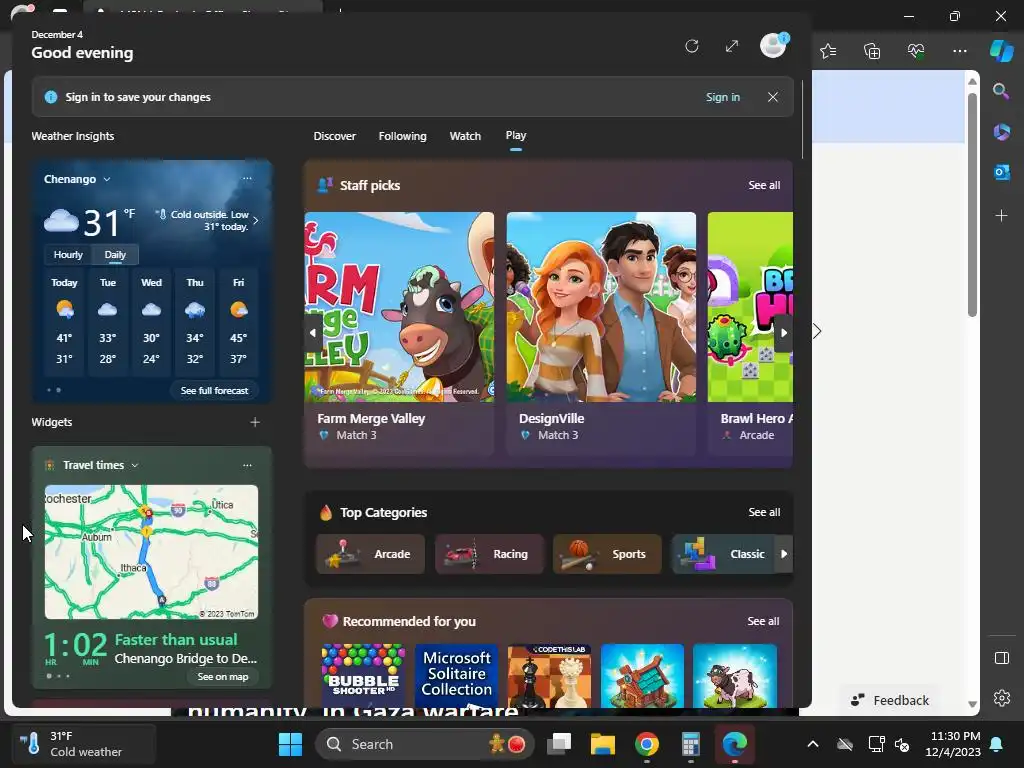Toggle Edge sidebar visibility icon
This screenshot has width=1024, height=768.
click(x=1001, y=658)
